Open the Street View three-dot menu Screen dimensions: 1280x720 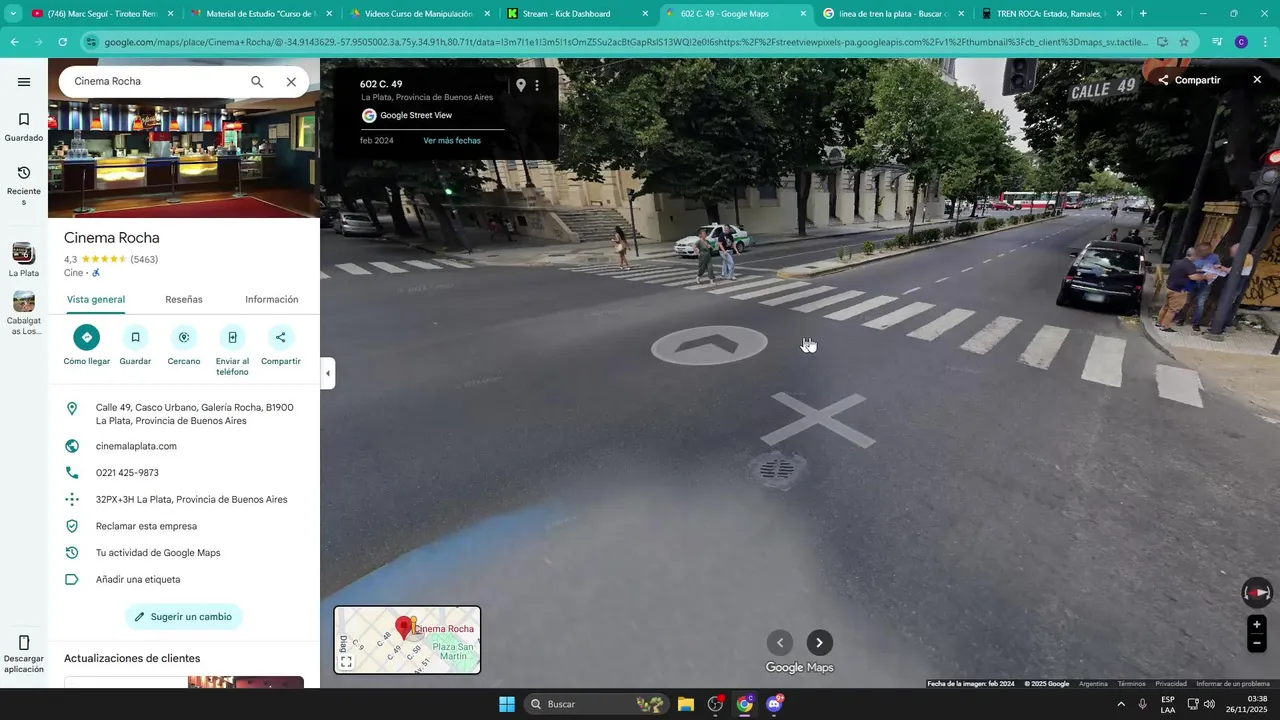537,86
